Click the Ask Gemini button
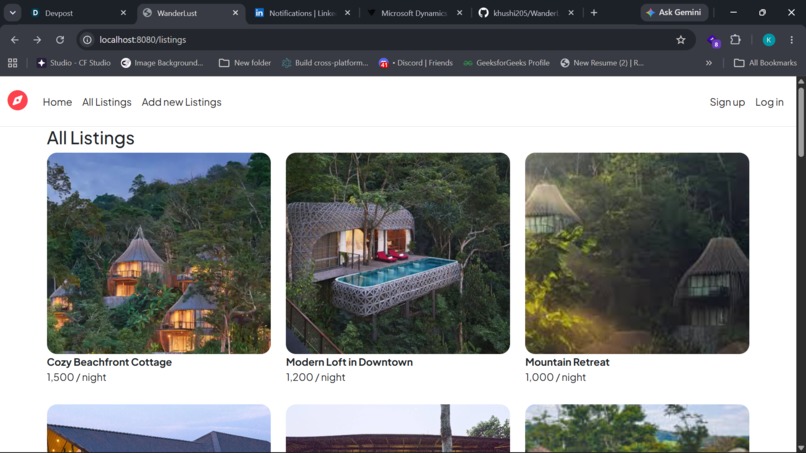The width and height of the screenshot is (806, 453). tap(674, 12)
